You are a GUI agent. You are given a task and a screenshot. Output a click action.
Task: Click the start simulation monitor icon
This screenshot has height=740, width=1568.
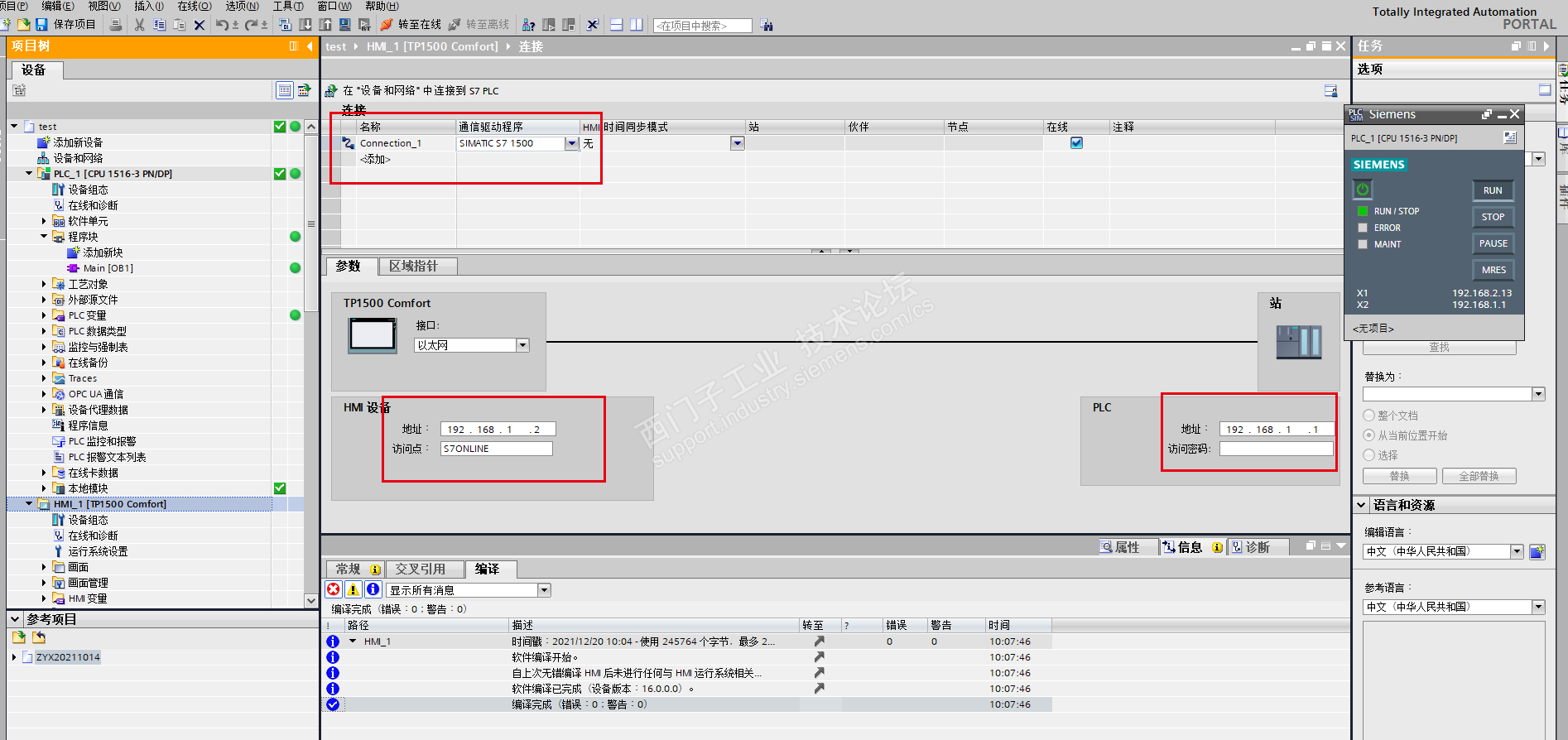345,25
